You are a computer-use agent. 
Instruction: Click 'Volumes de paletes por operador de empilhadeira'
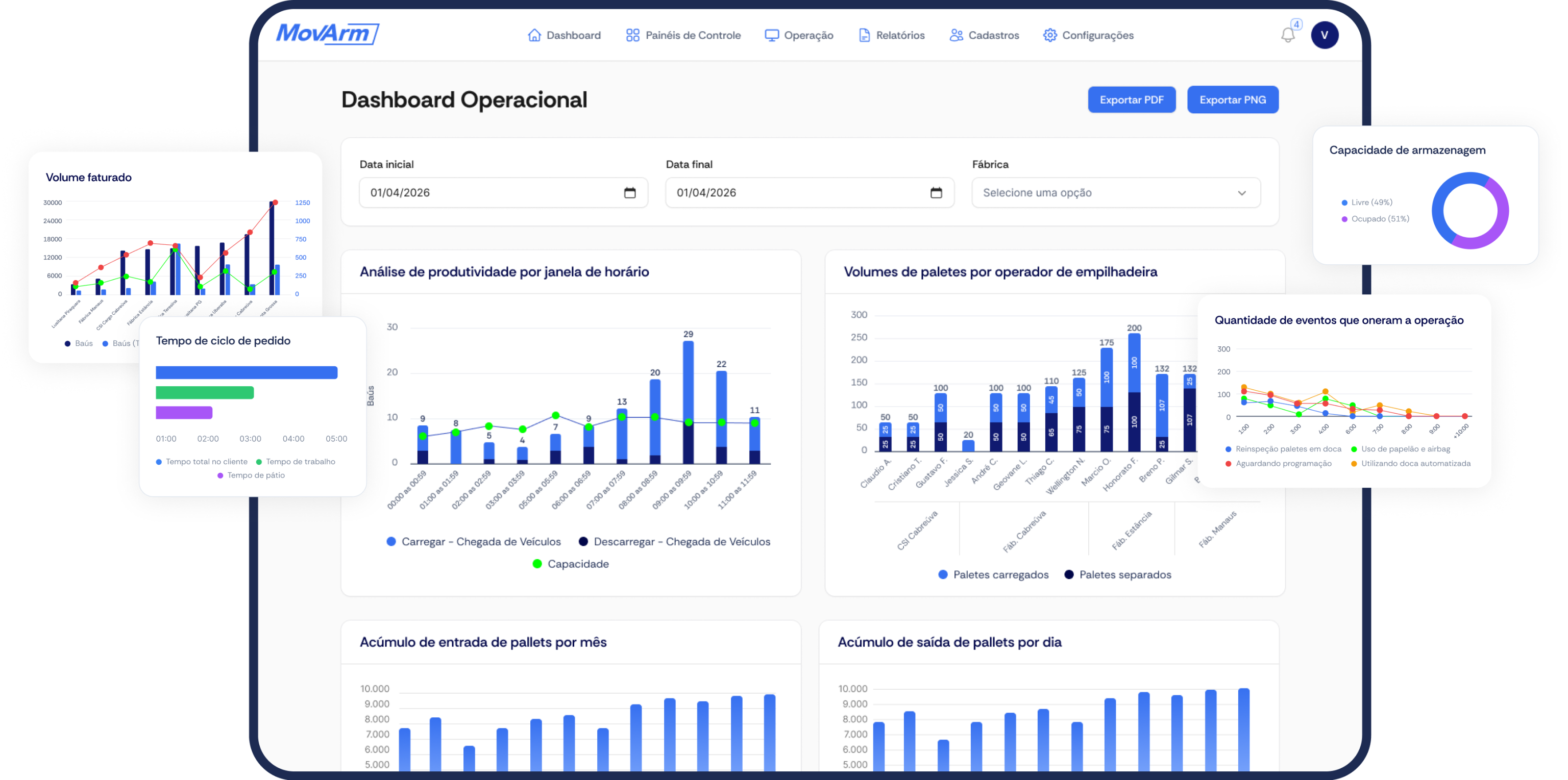point(1000,272)
